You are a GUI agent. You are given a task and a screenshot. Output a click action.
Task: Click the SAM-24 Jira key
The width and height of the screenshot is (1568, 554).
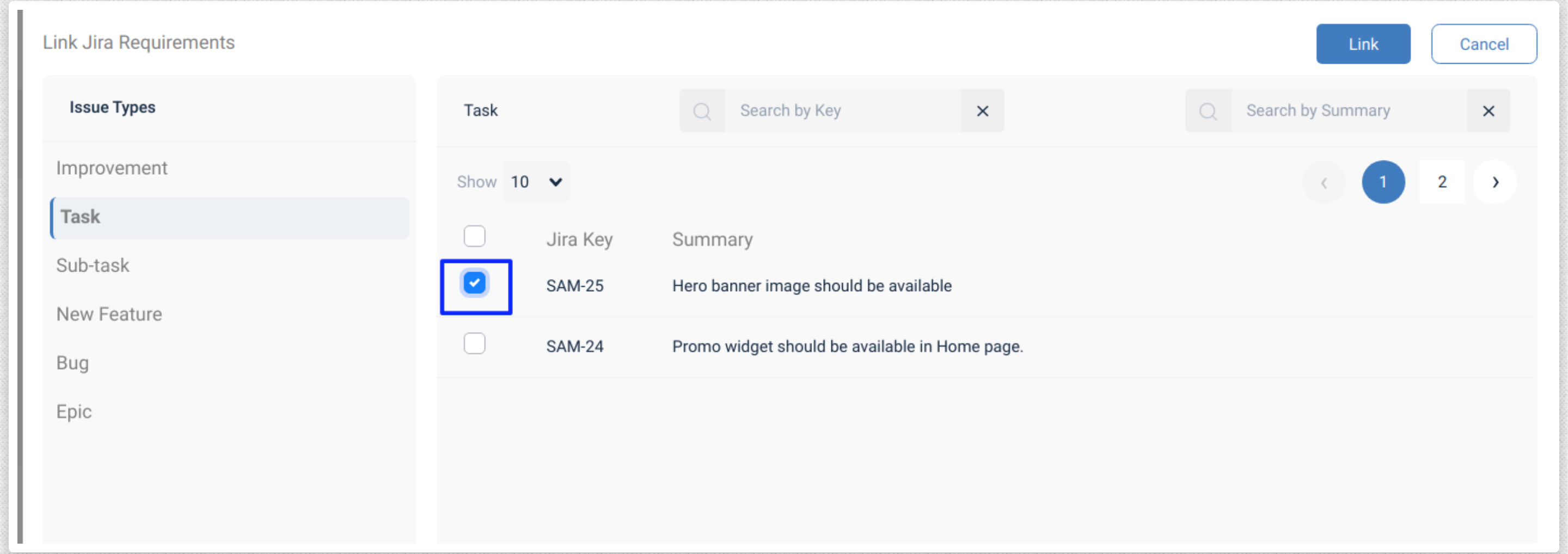click(574, 347)
